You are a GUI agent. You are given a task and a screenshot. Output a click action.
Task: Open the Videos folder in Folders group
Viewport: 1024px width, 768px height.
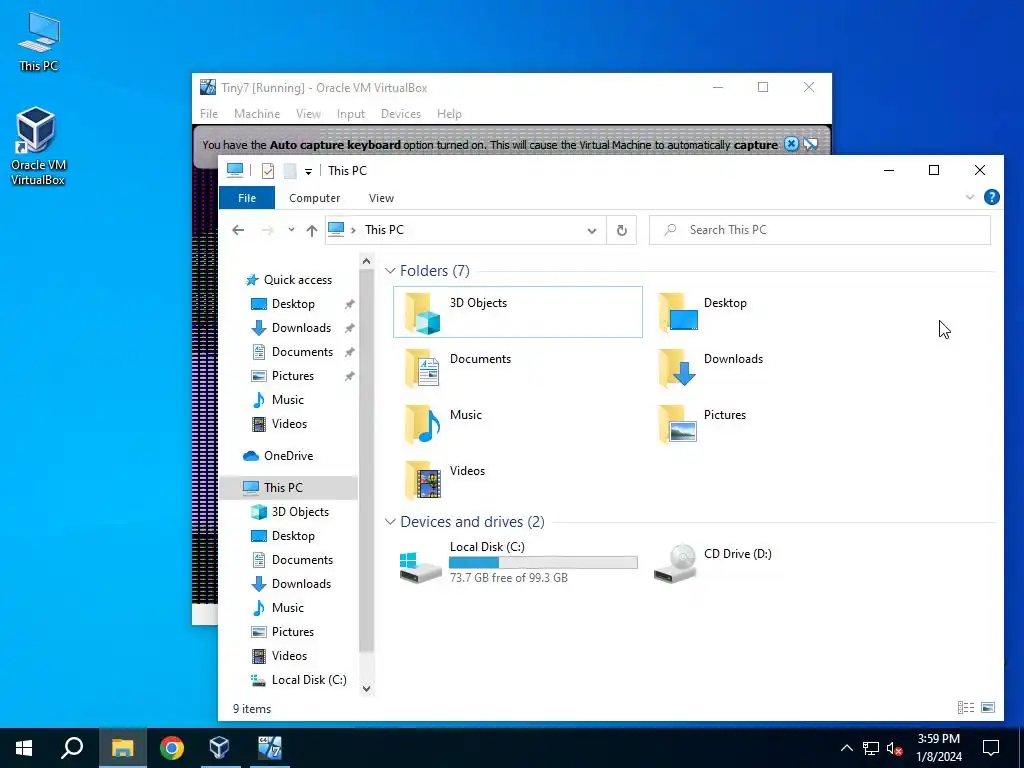pyautogui.click(x=423, y=480)
